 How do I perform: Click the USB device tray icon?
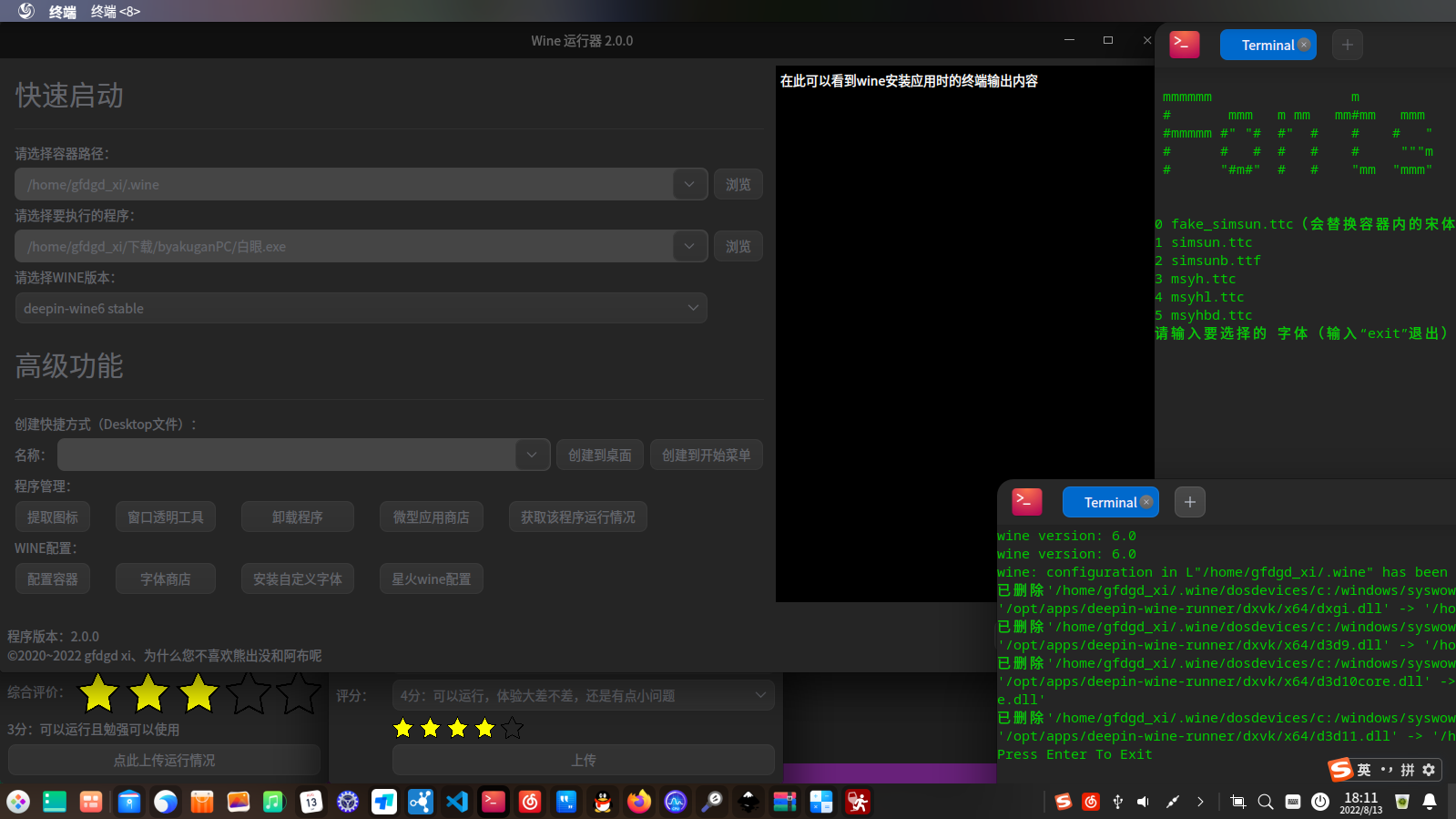point(1117,802)
